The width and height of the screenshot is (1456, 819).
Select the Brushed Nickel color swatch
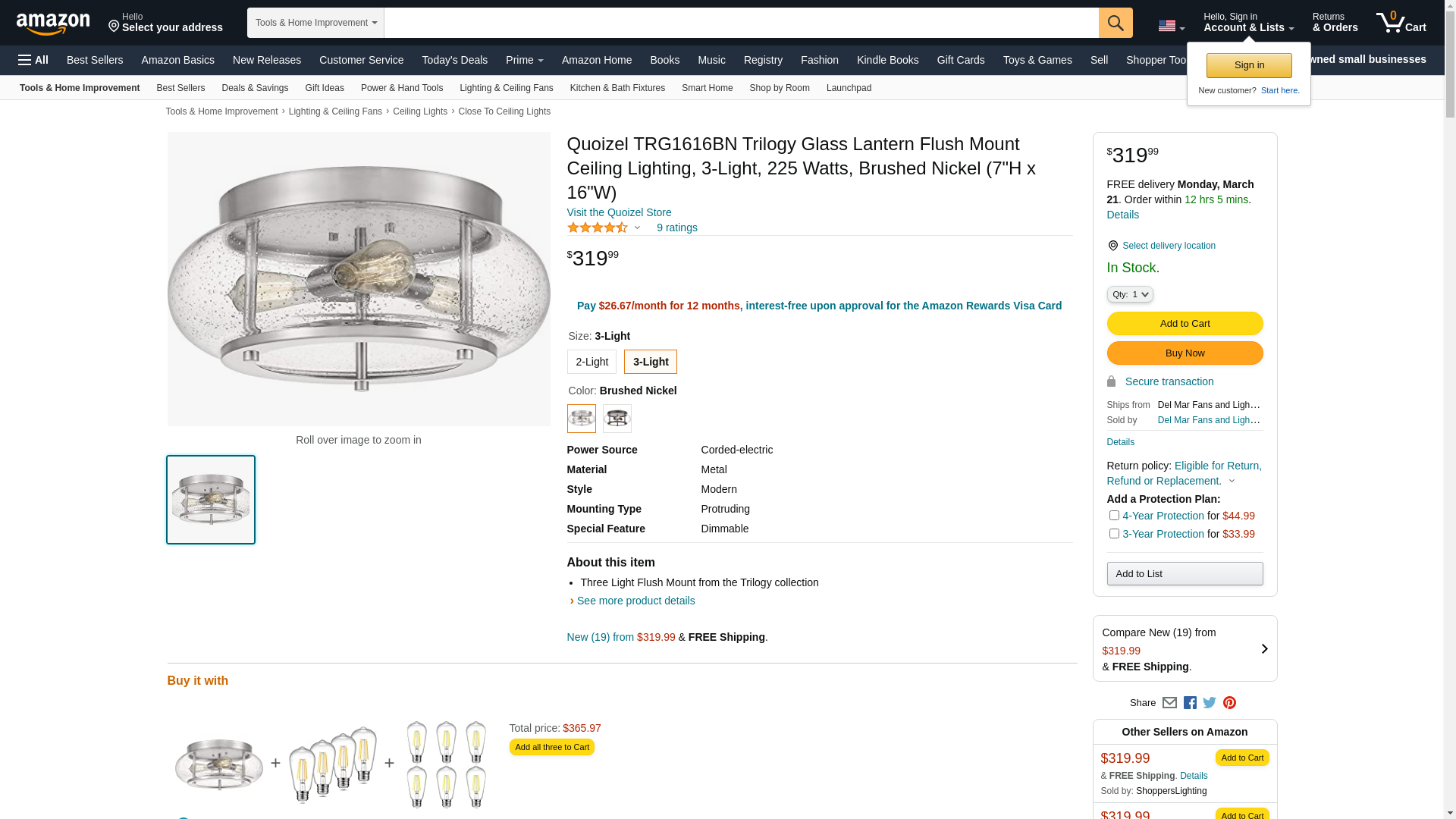(x=582, y=419)
